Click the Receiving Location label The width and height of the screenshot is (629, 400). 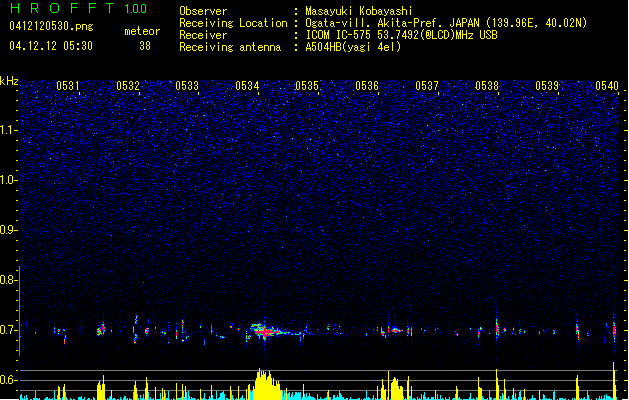[233, 23]
